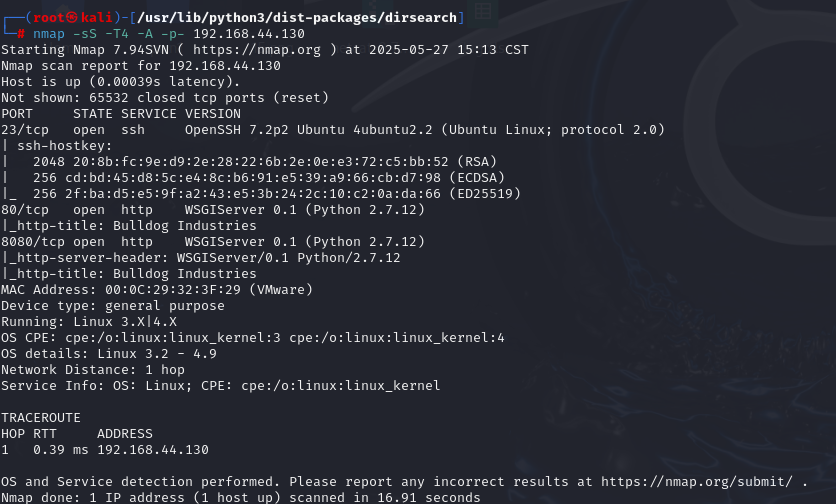Open the https://nmap.org link

pos(257,50)
